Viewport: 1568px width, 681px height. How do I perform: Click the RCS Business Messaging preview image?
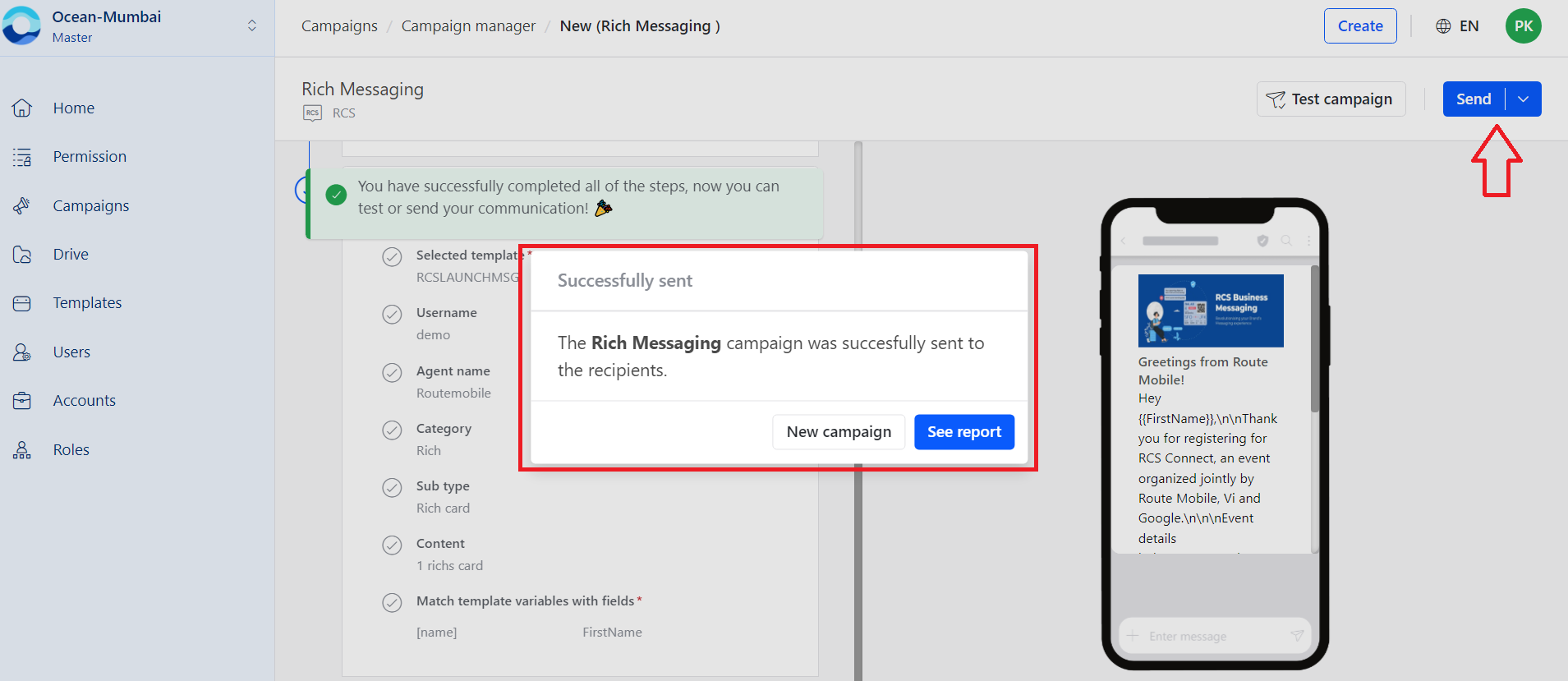pyautogui.click(x=1211, y=311)
